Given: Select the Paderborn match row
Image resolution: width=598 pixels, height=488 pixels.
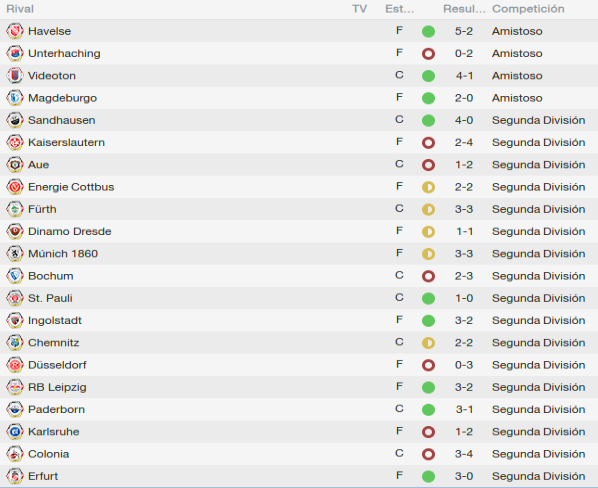Looking at the screenshot, I should point(299,409).
